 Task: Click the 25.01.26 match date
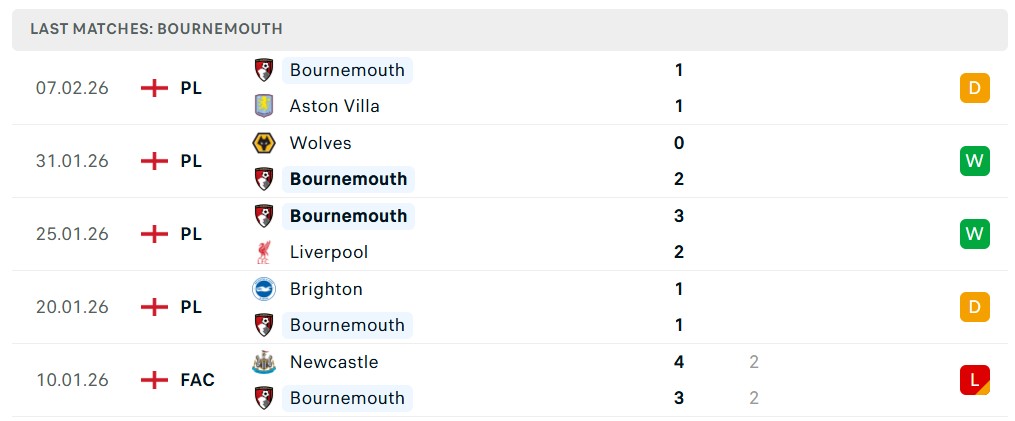(72, 234)
